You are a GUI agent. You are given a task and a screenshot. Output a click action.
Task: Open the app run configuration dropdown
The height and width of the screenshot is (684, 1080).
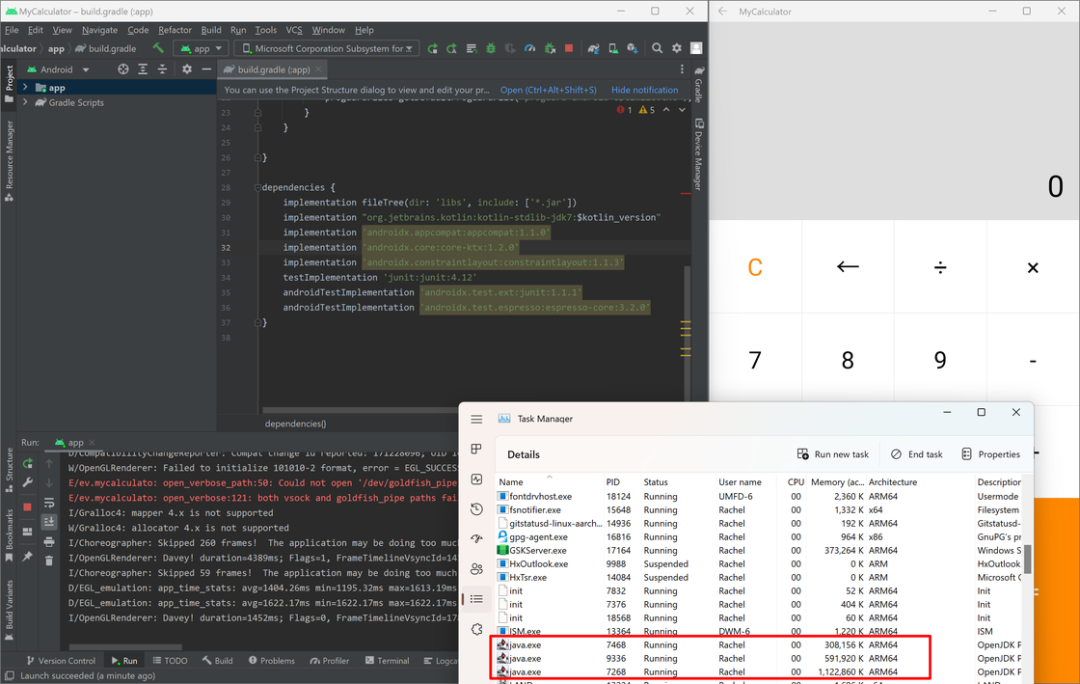(201, 48)
